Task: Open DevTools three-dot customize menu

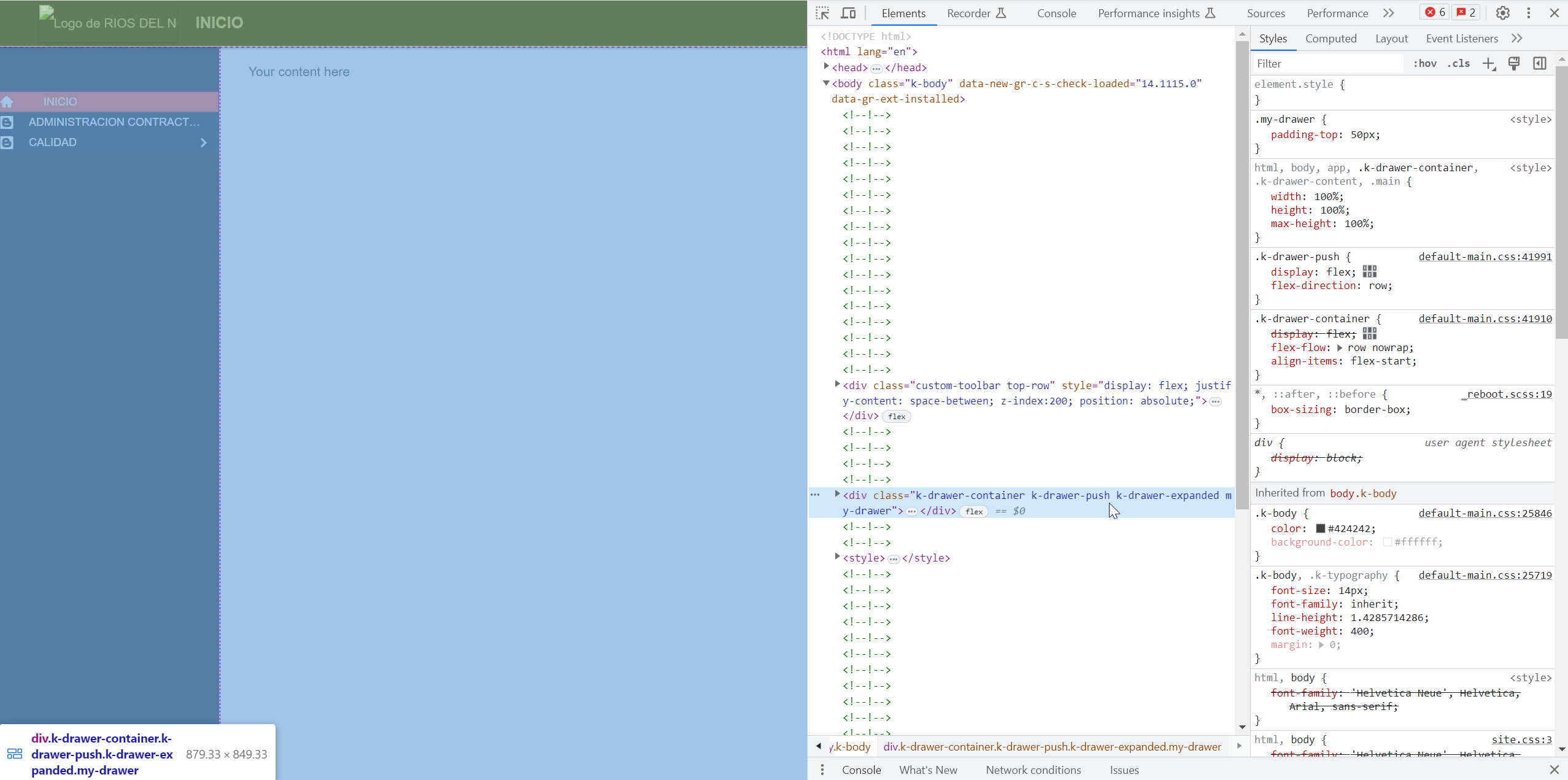Action: click(1529, 13)
